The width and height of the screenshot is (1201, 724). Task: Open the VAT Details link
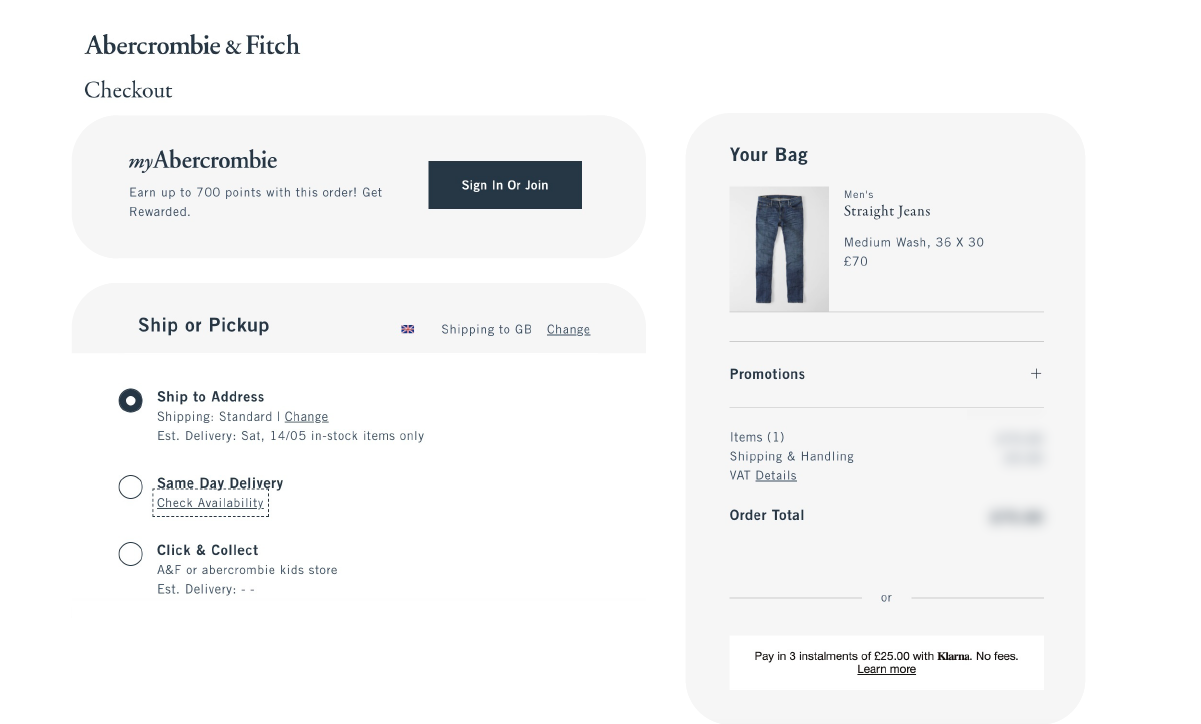coord(776,476)
